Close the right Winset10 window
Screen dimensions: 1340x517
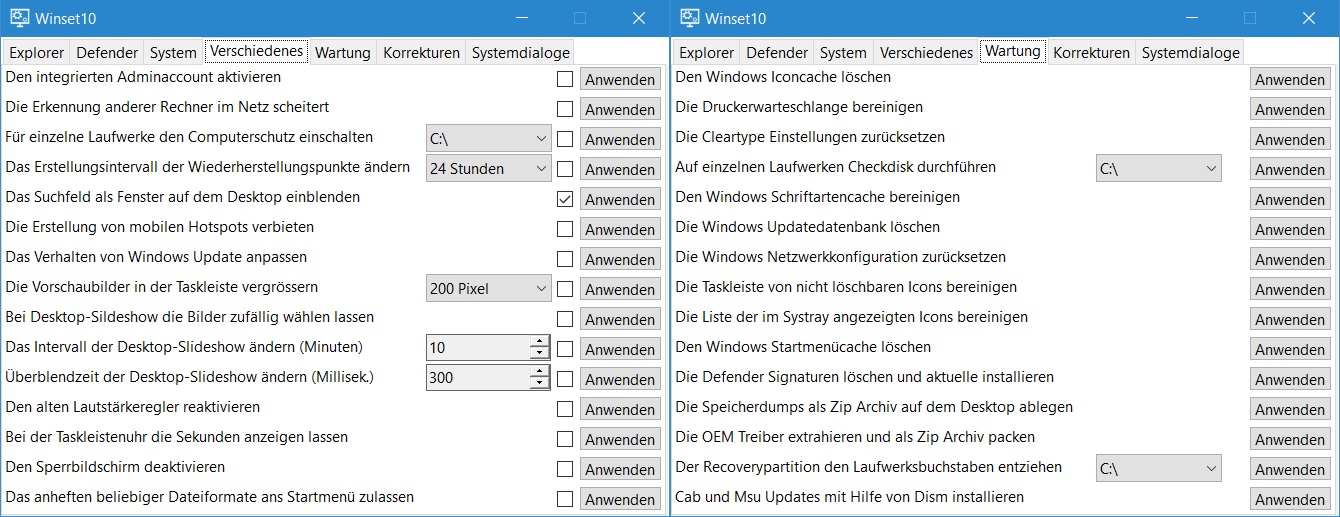click(1309, 18)
